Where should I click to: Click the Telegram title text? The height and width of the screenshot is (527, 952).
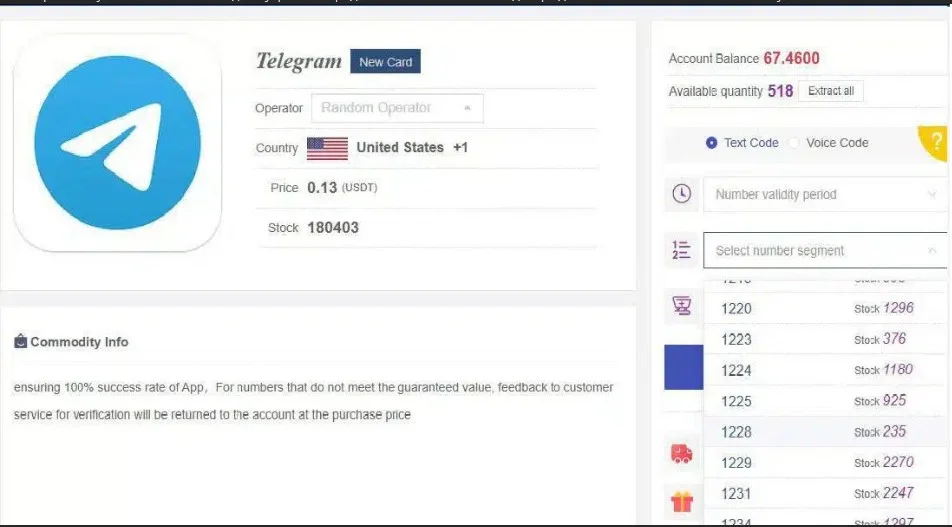pos(299,61)
